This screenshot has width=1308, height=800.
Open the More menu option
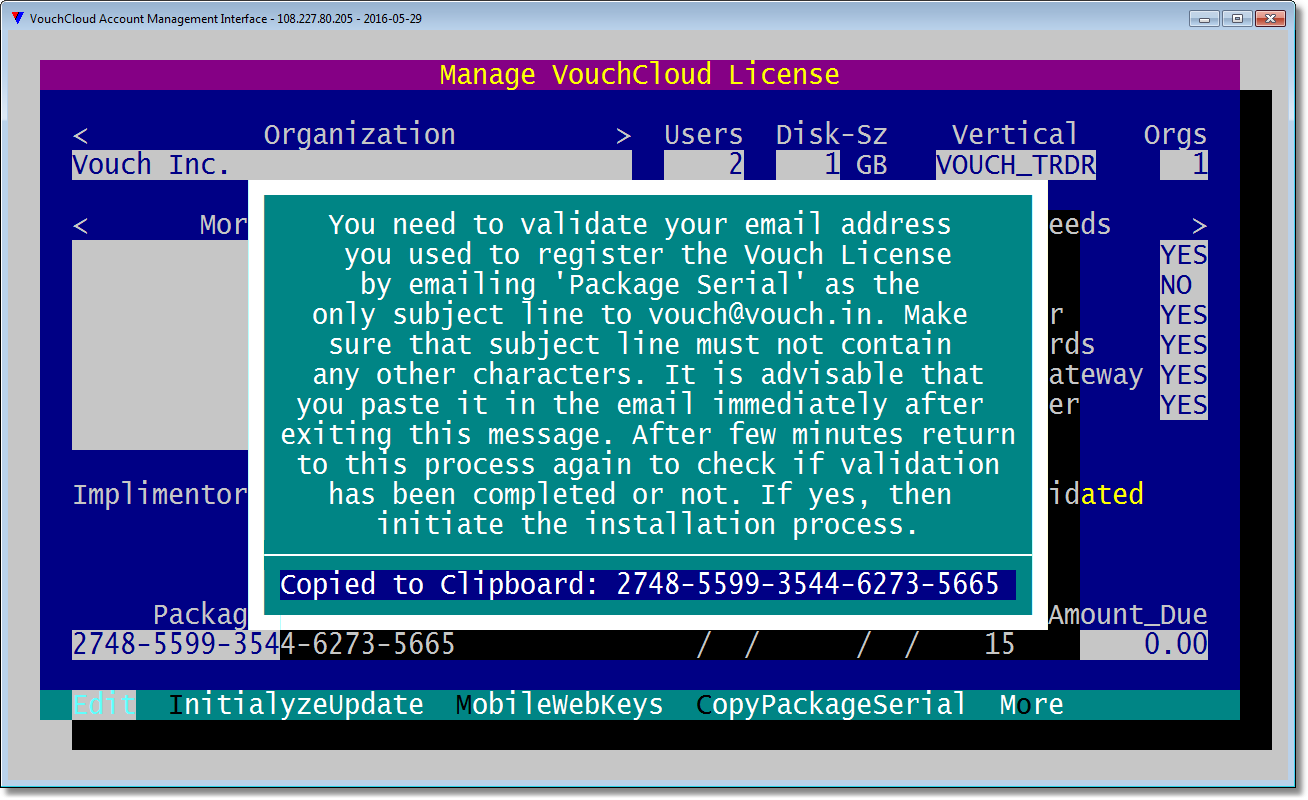1032,705
